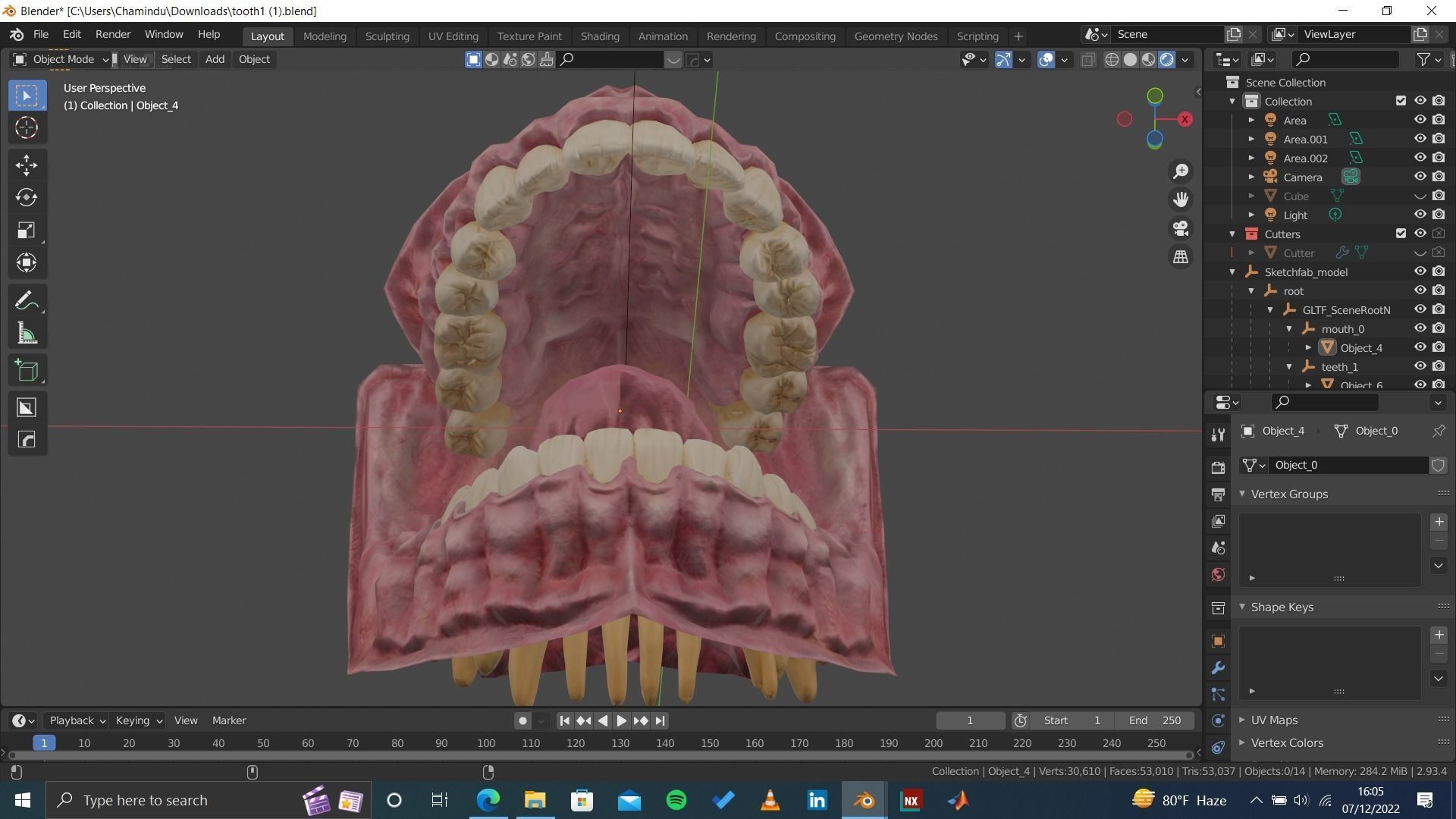Activate the Transform tool
The width and height of the screenshot is (1456, 819).
coord(27,262)
